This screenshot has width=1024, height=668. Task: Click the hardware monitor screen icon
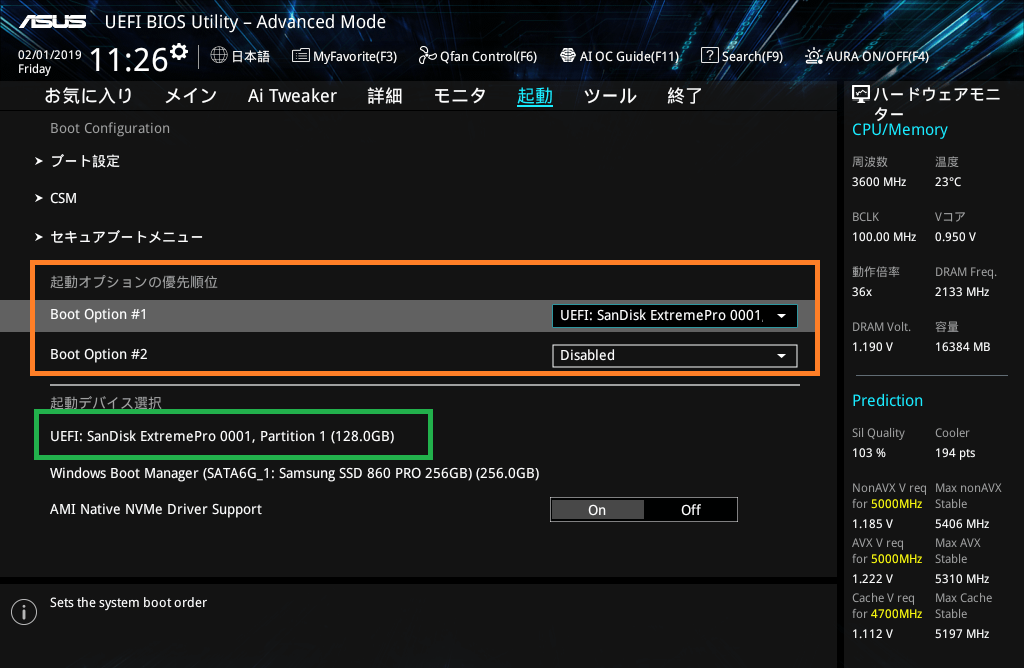[x=861, y=95]
